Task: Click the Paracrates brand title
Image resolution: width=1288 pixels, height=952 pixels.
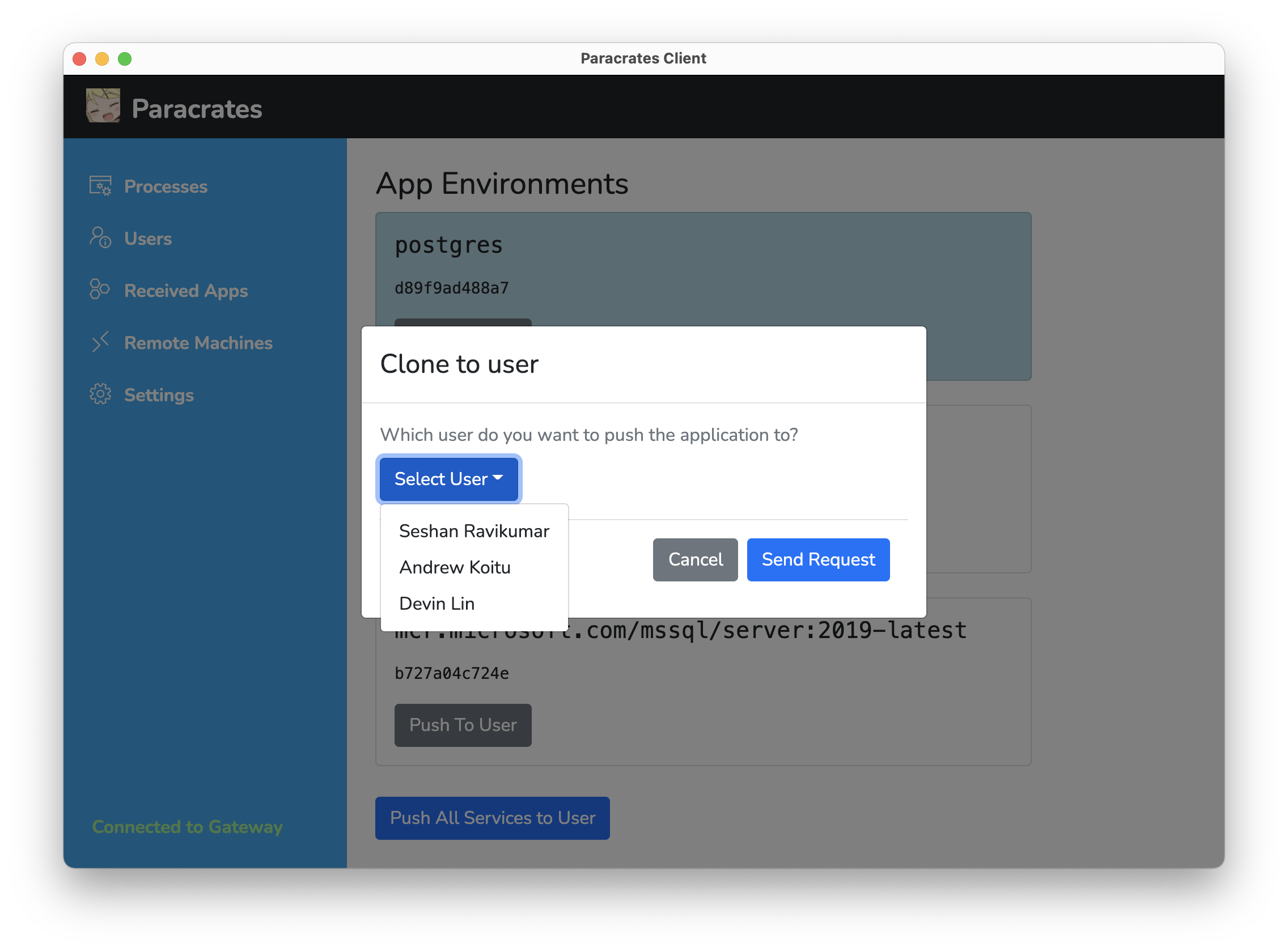Action: [197, 109]
